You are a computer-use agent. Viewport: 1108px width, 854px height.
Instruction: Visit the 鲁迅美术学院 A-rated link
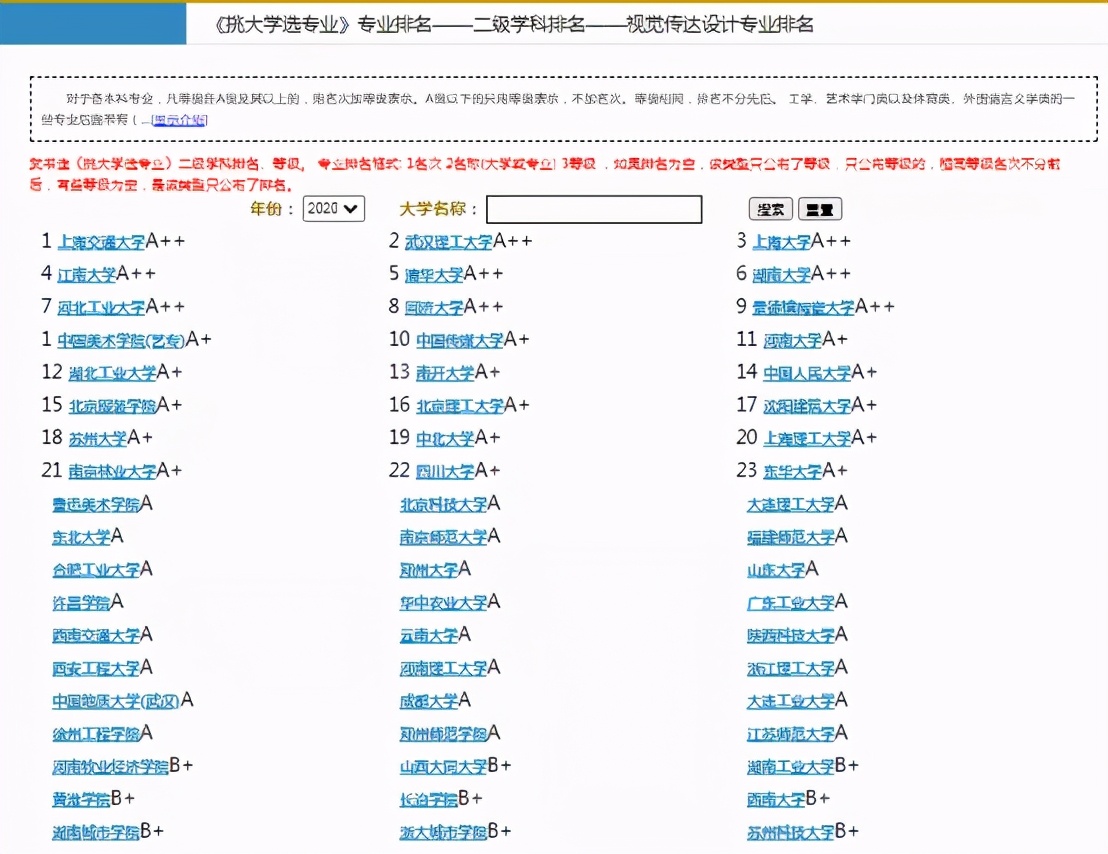pos(95,504)
